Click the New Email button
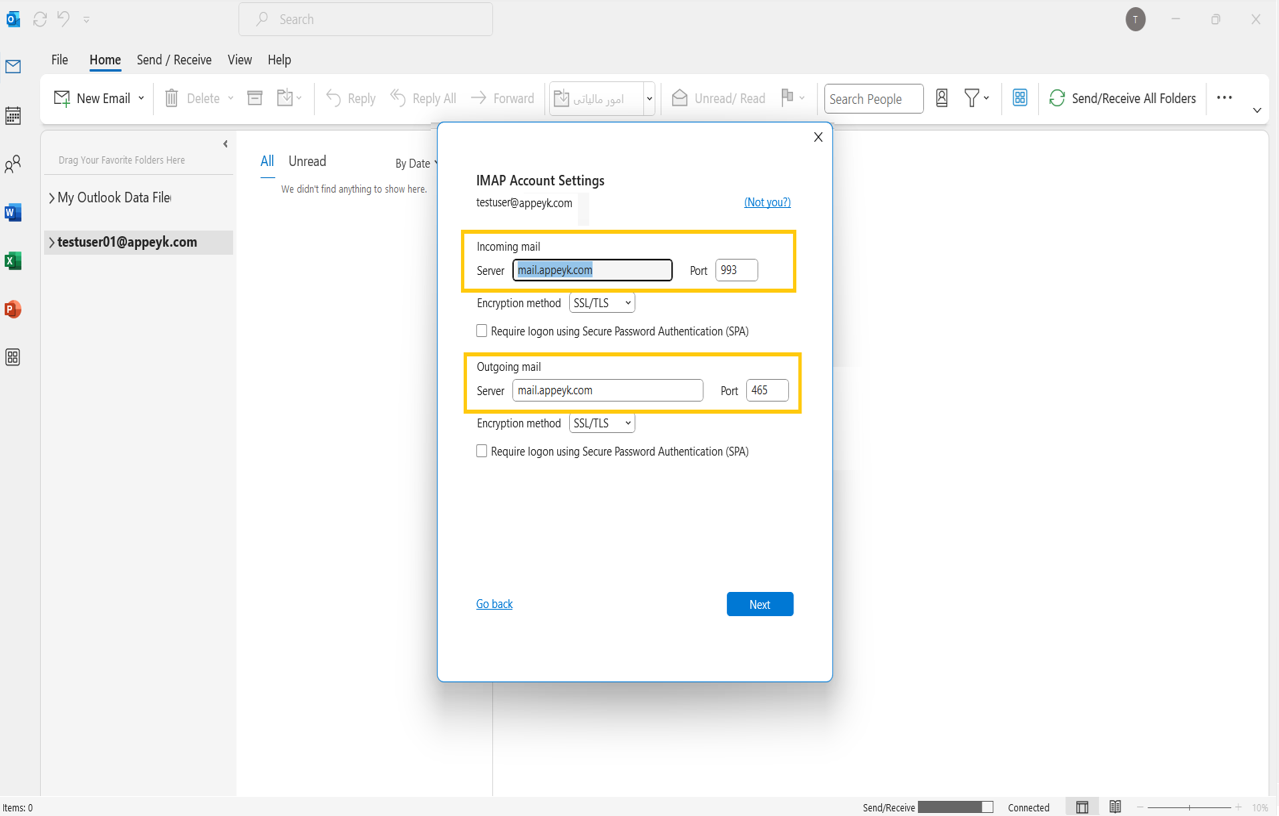The width and height of the screenshot is (1279, 816). point(92,98)
